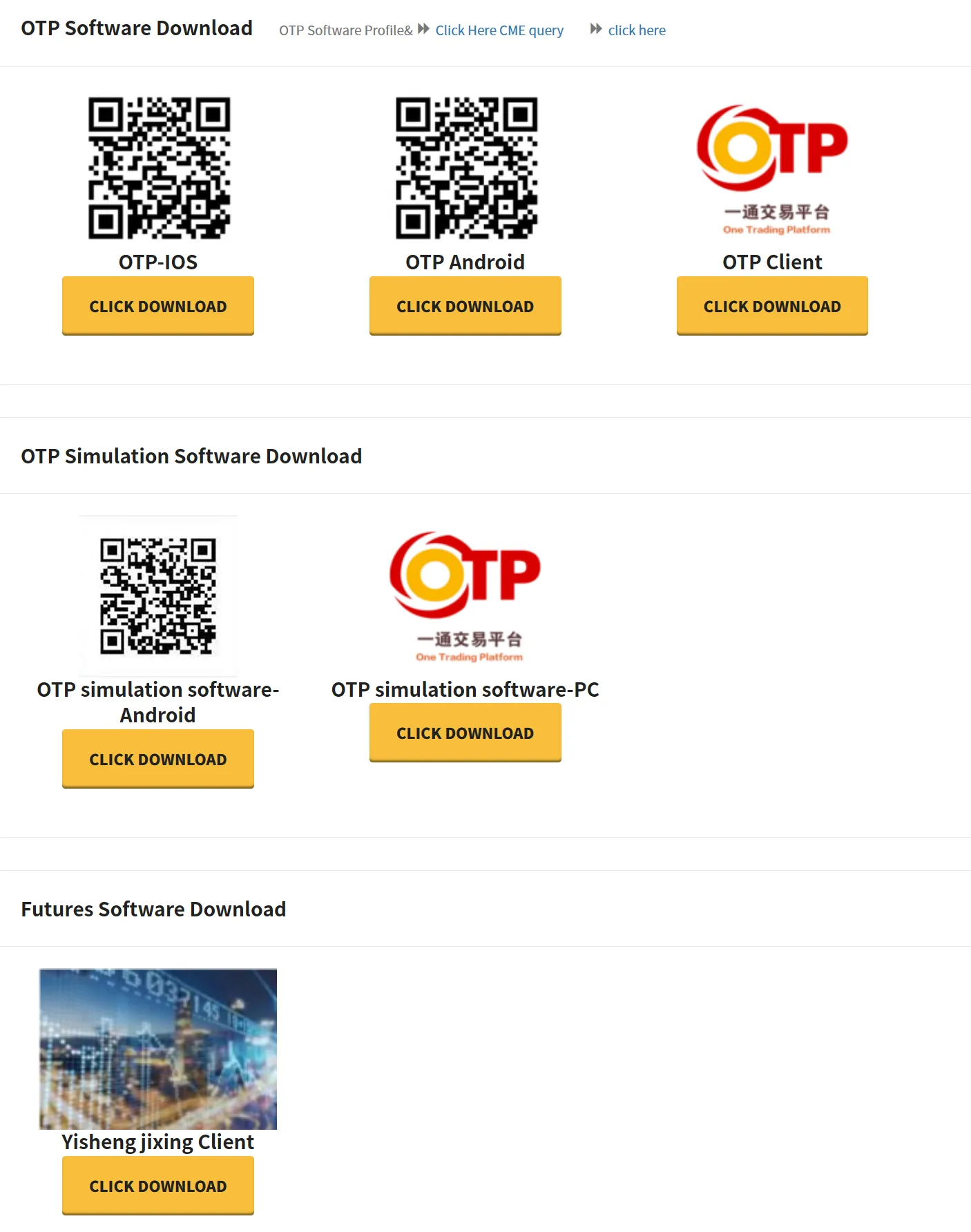The image size is (971, 1232).
Task: Select the OTP Software Profile& text
Action: (346, 30)
